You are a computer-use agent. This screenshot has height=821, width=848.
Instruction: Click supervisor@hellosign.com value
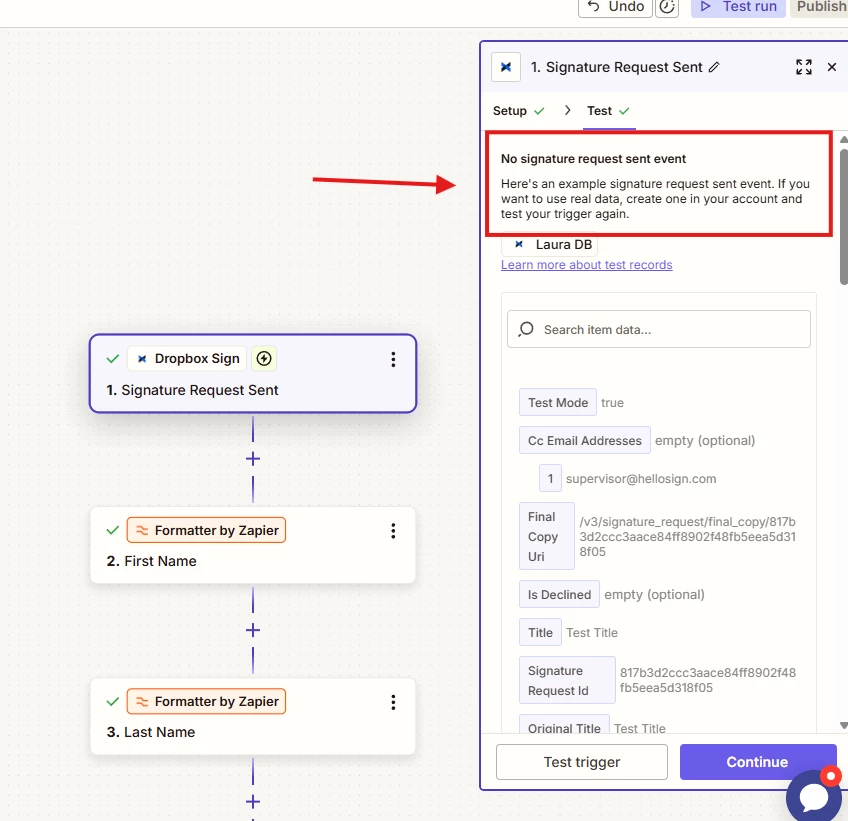point(641,479)
